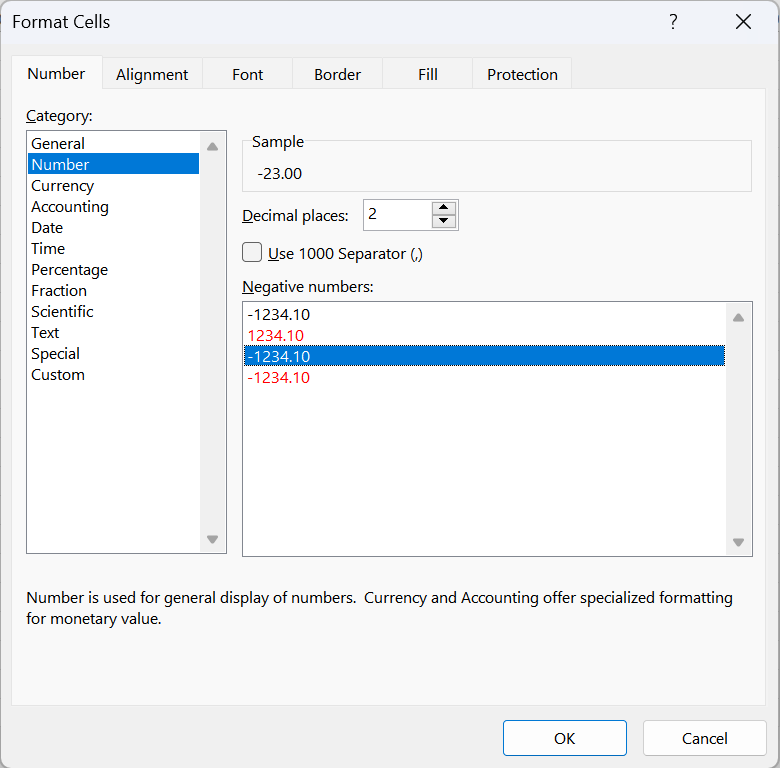Click Negative numbers list scroll up arrow

click(x=738, y=317)
